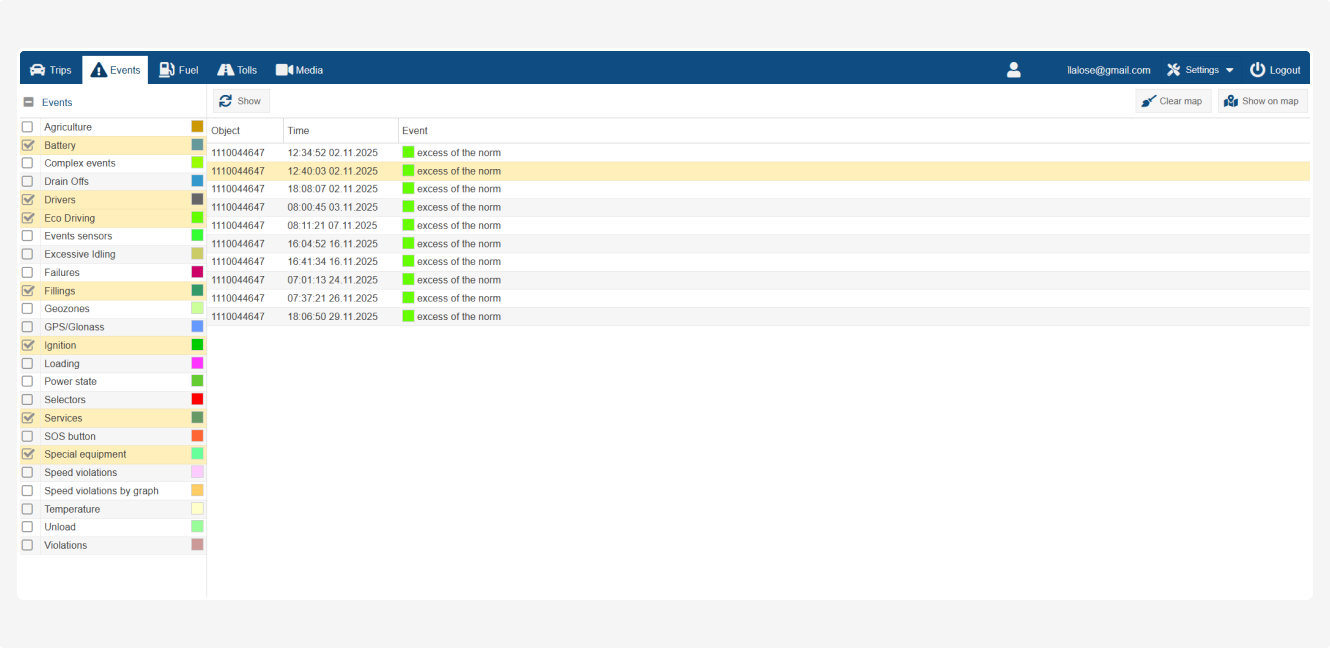This screenshot has width=1330, height=648.
Task: Tick the Speed violations checkbox
Action: (x=28, y=473)
